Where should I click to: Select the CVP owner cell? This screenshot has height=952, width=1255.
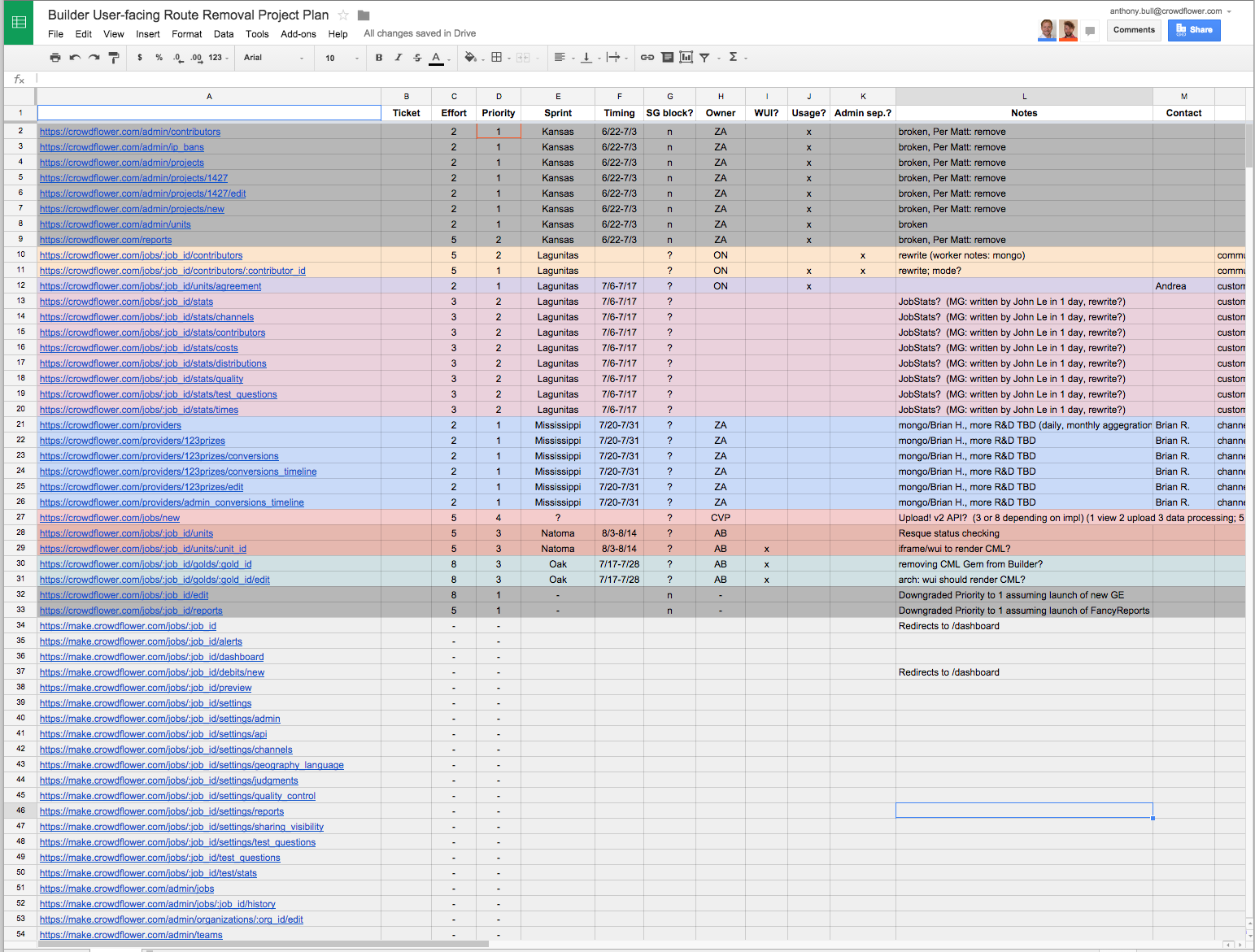coord(721,518)
